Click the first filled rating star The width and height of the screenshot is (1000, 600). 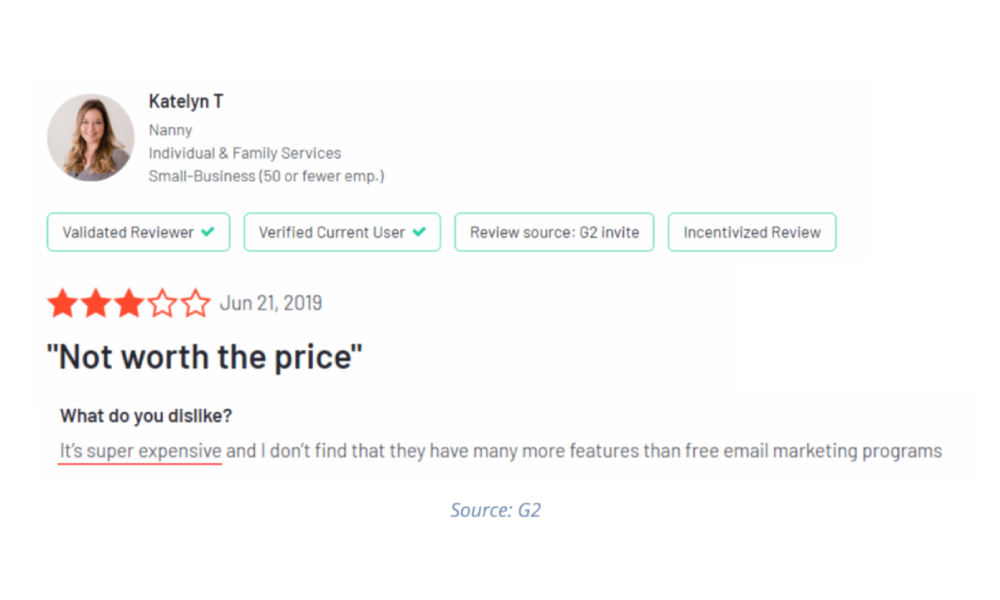point(63,303)
